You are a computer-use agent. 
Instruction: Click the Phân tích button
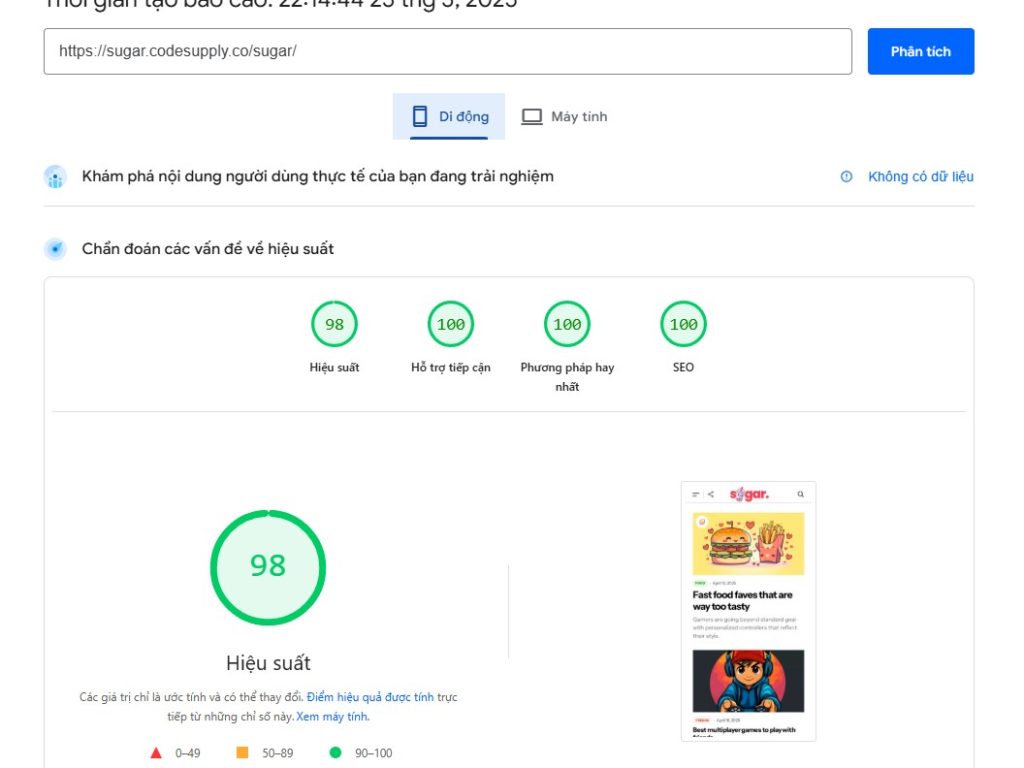pos(920,51)
